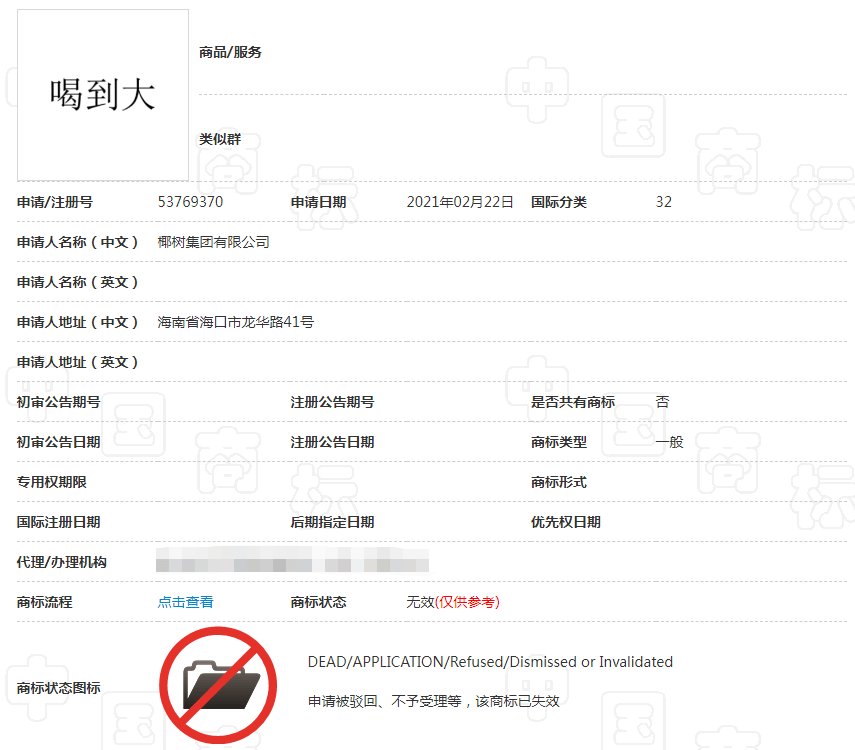This screenshot has height=750, width=855.
Task: Click the 初审公告日期 label
Action: click(x=58, y=442)
